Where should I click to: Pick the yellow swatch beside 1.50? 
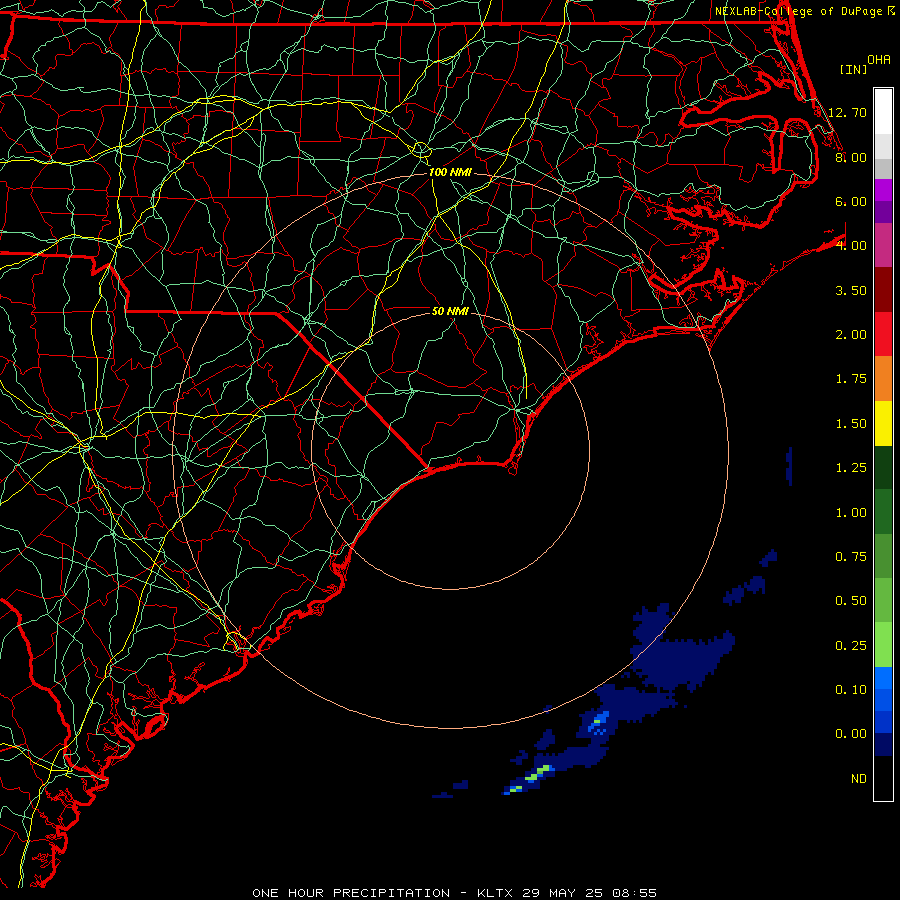click(x=883, y=423)
